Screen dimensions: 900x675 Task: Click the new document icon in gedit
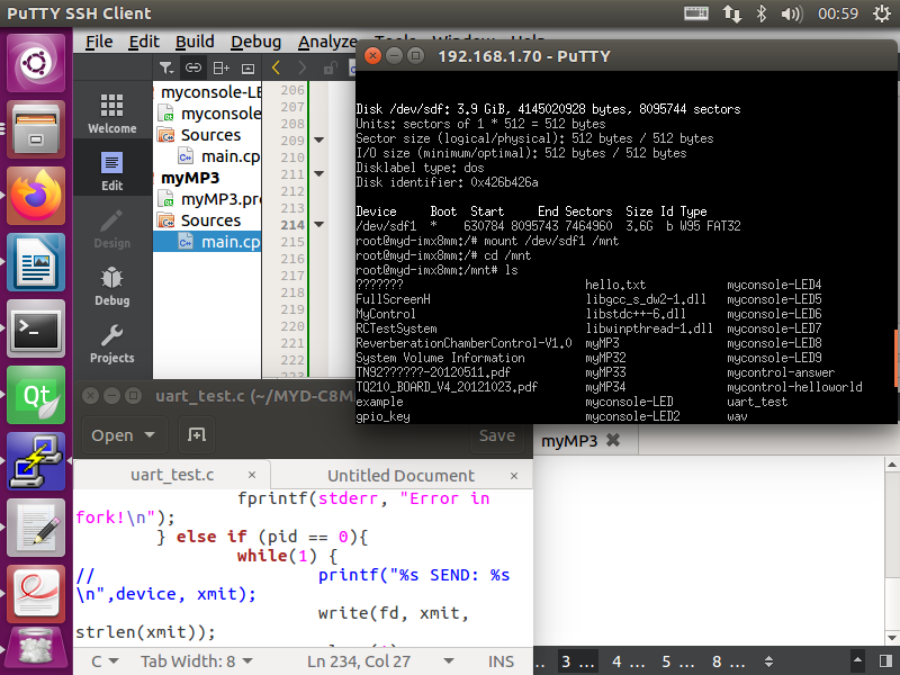pyautogui.click(x=197, y=435)
